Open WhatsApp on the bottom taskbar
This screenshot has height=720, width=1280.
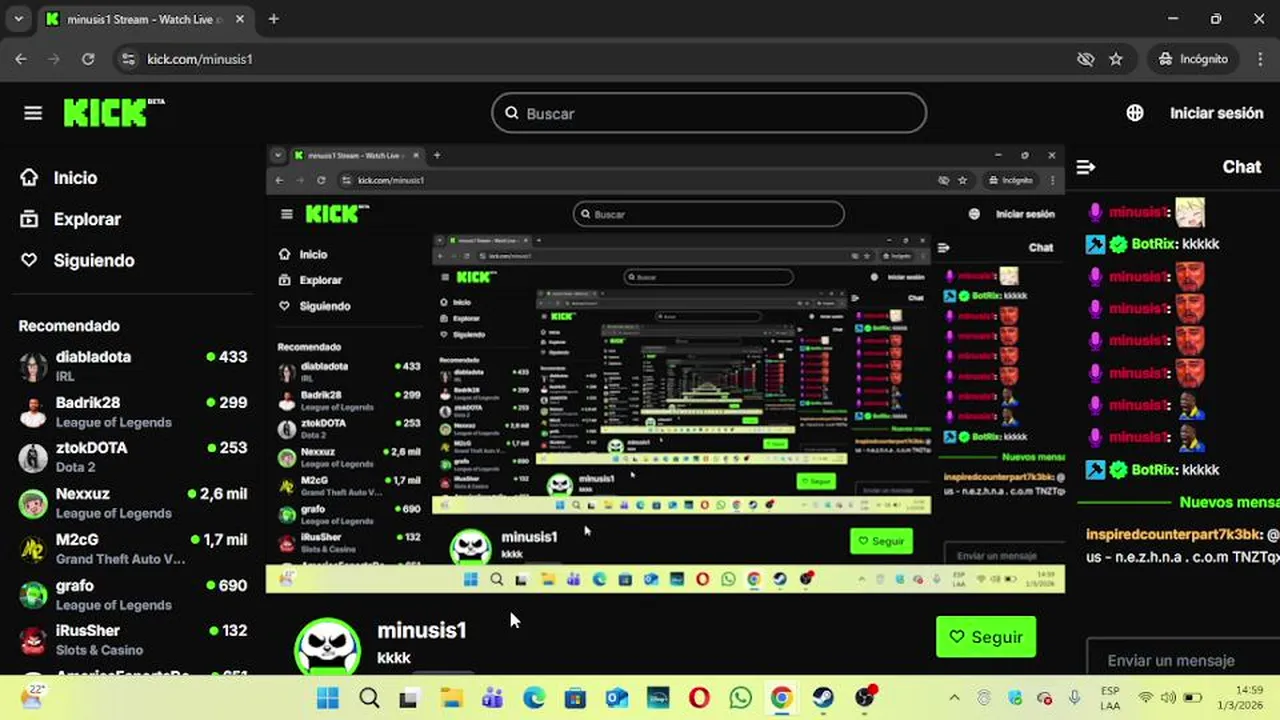pos(740,698)
